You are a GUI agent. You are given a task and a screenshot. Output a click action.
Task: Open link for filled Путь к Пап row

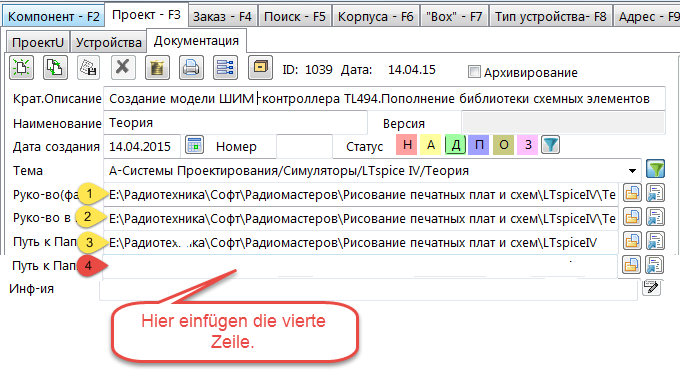pos(655,241)
